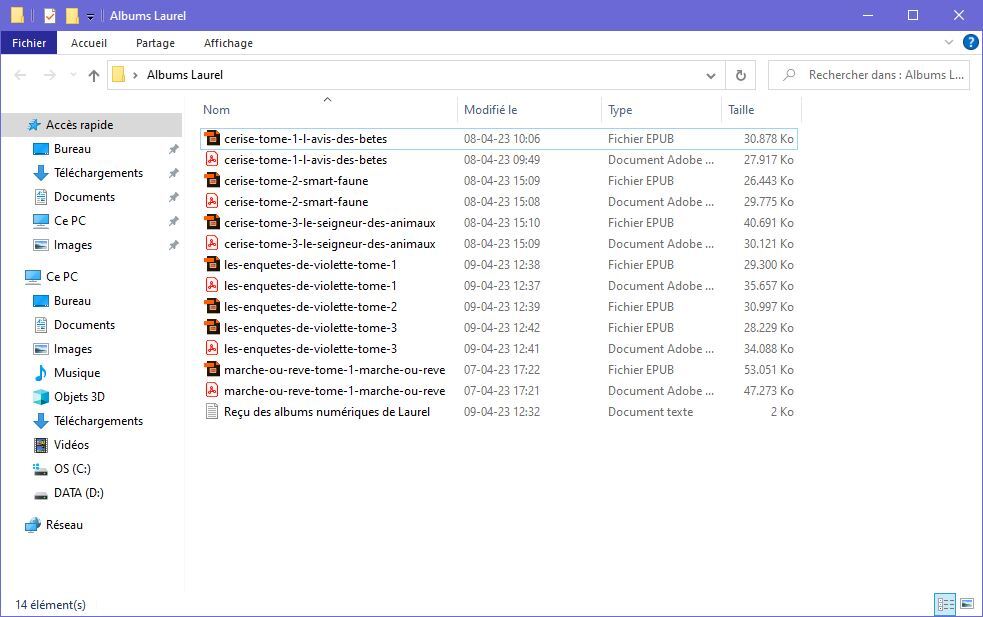Click PDF icon of les-enquetes-de-violette-tome-3
This screenshot has width=983, height=617.
click(x=213, y=349)
